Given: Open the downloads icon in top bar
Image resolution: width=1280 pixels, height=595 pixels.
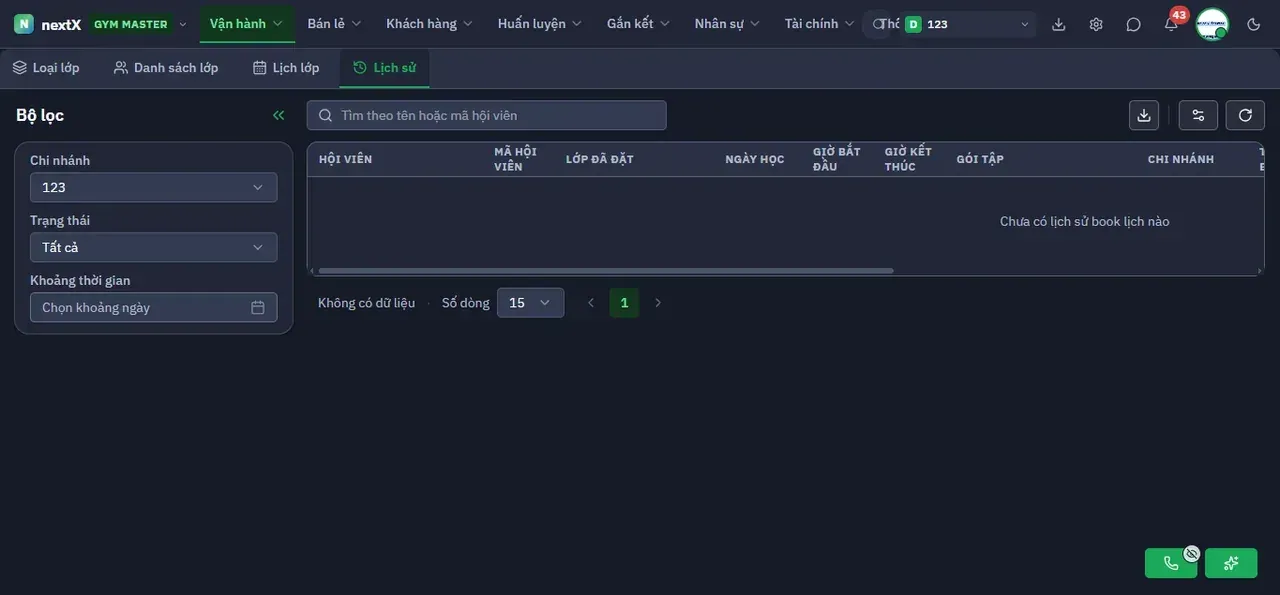Looking at the screenshot, I should tap(1059, 24).
